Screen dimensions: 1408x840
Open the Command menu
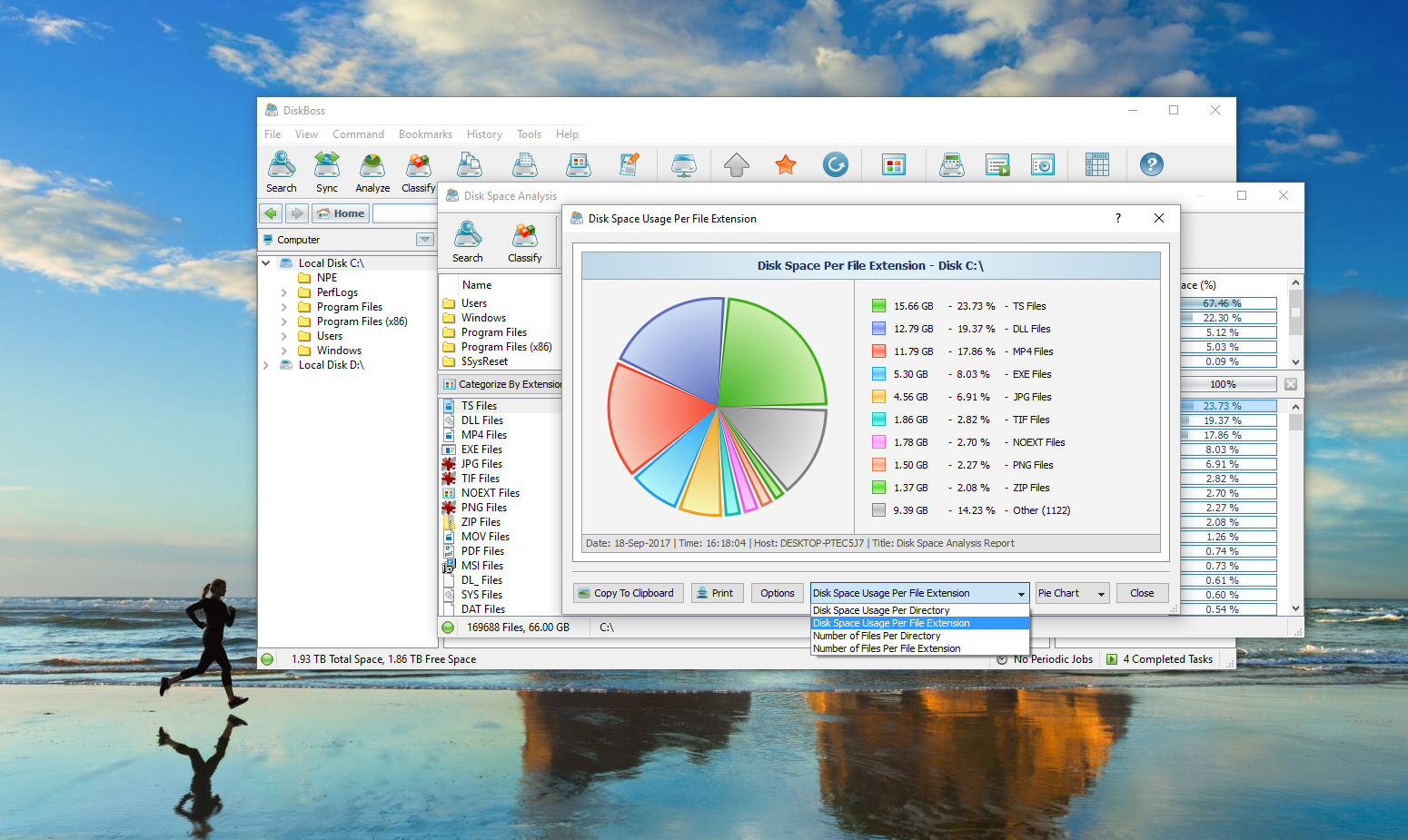[358, 134]
